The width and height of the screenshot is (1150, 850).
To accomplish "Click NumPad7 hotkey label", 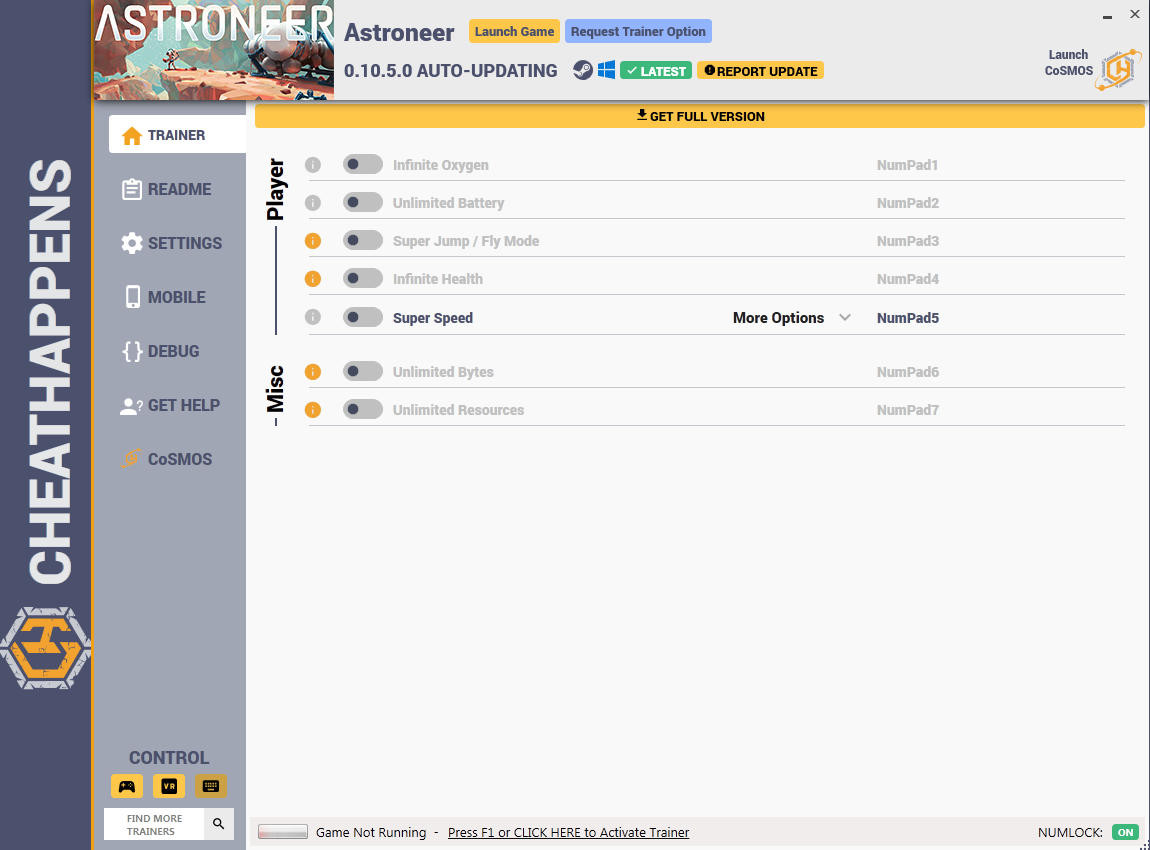I will point(907,410).
